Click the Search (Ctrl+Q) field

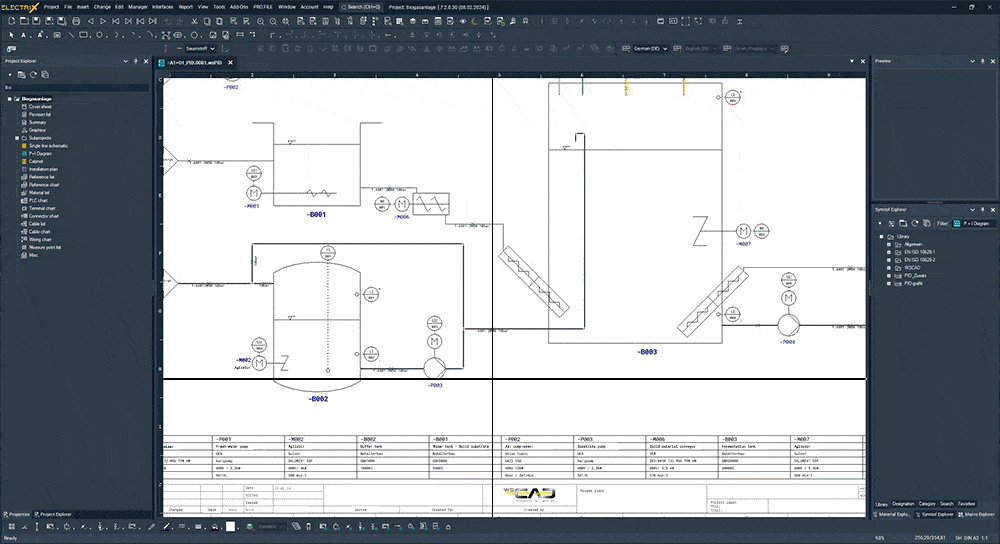(x=361, y=7)
